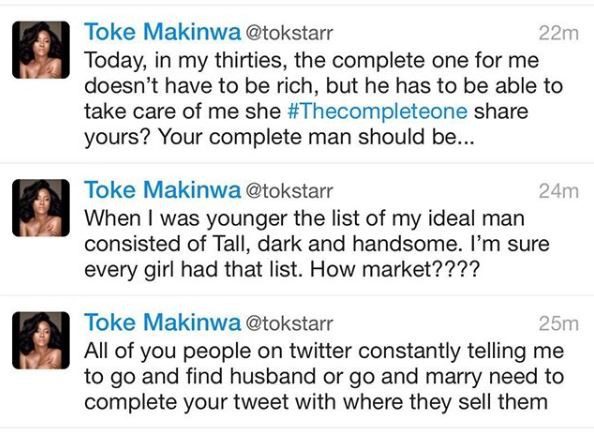Open @tokstarr handle in the third tweet

[289, 324]
